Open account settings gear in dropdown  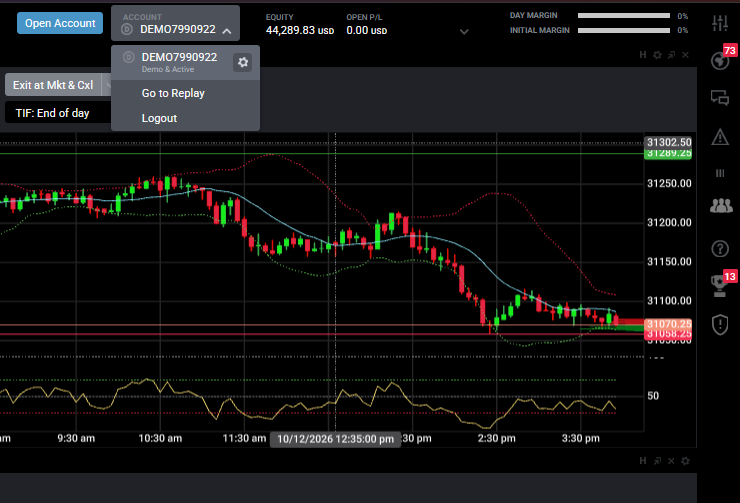tap(243, 62)
